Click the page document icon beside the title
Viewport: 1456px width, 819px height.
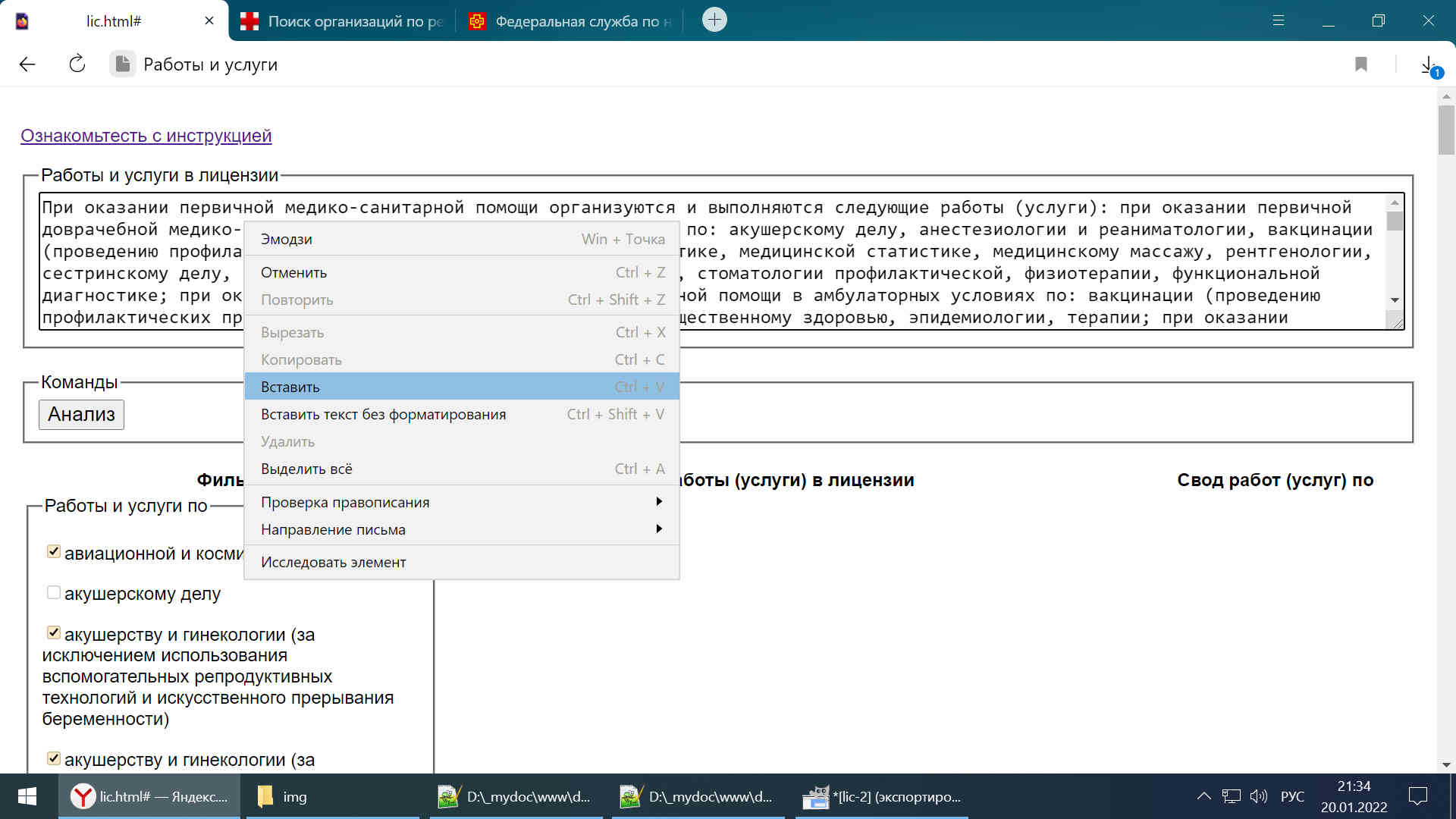(x=122, y=64)
